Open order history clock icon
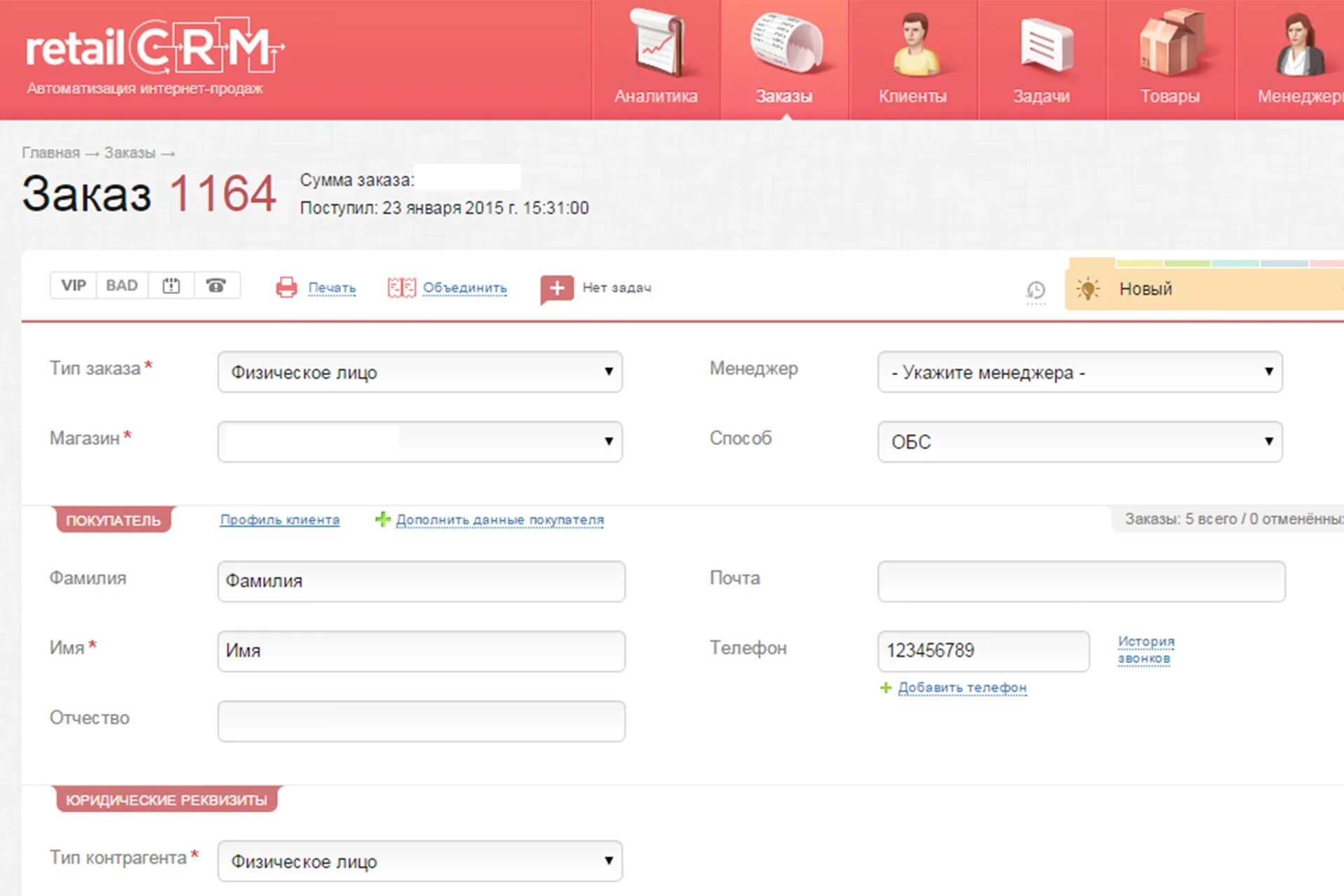1344x896 pixels. pos(1035,290)
